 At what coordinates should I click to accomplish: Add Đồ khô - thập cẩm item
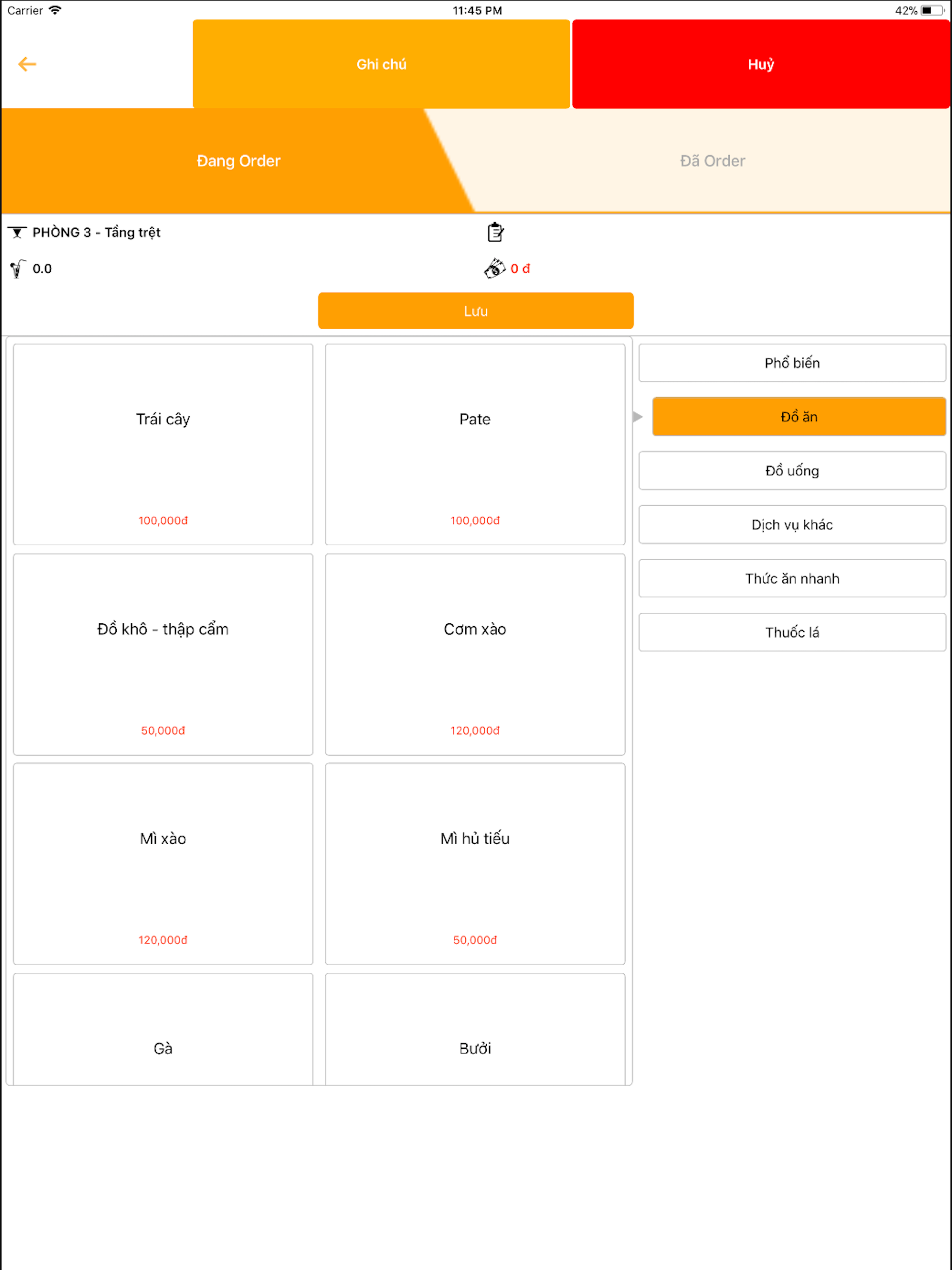tap(163, 655)
